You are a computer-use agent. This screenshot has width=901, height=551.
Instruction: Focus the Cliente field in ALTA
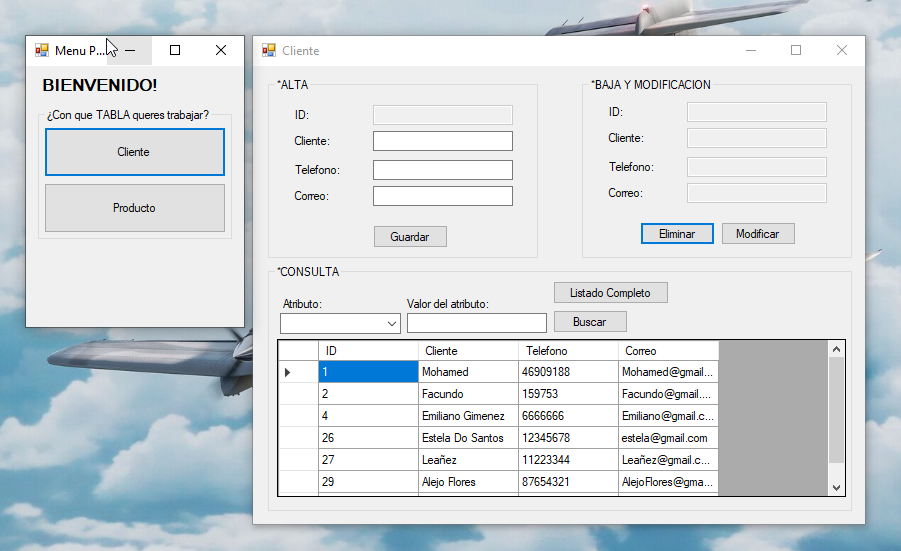point(442,141)
